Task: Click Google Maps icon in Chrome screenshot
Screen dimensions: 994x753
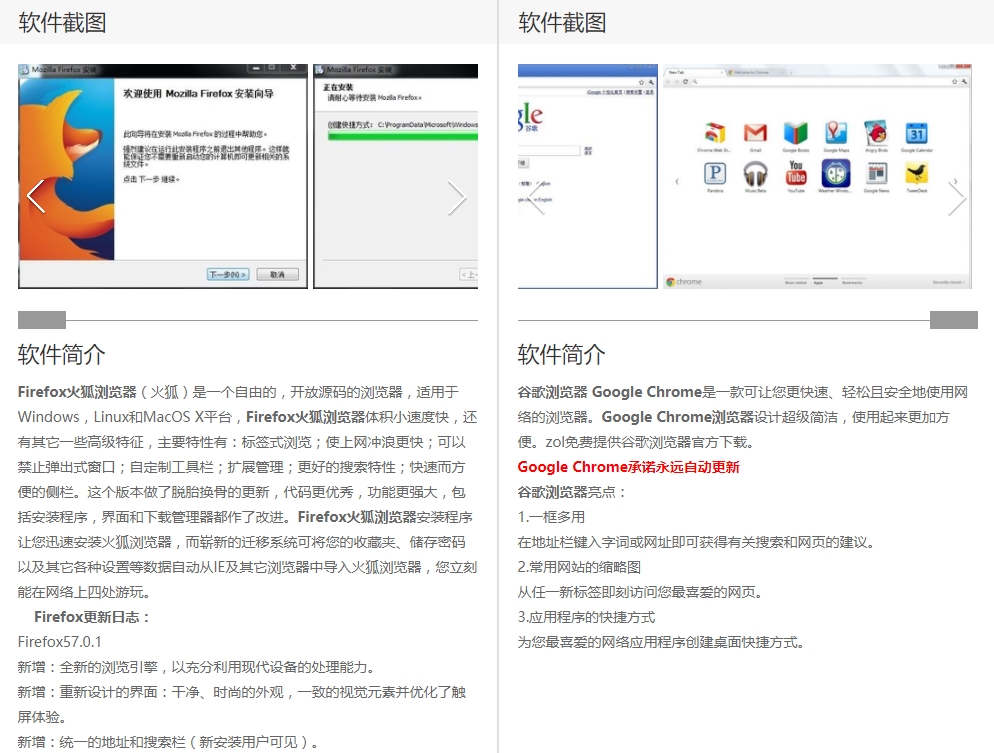Action: [x=836, y=133]
